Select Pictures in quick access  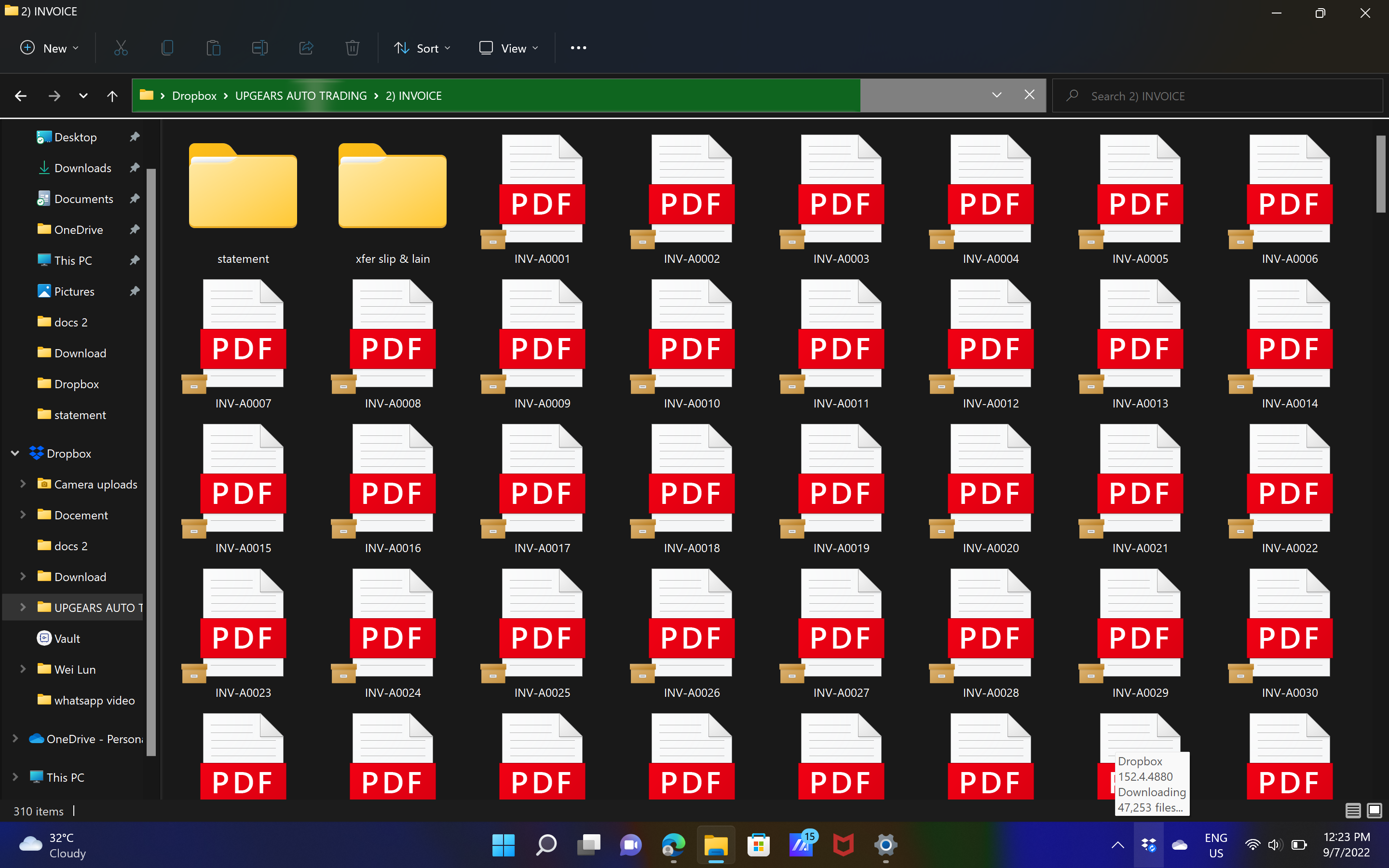(74, 292)
